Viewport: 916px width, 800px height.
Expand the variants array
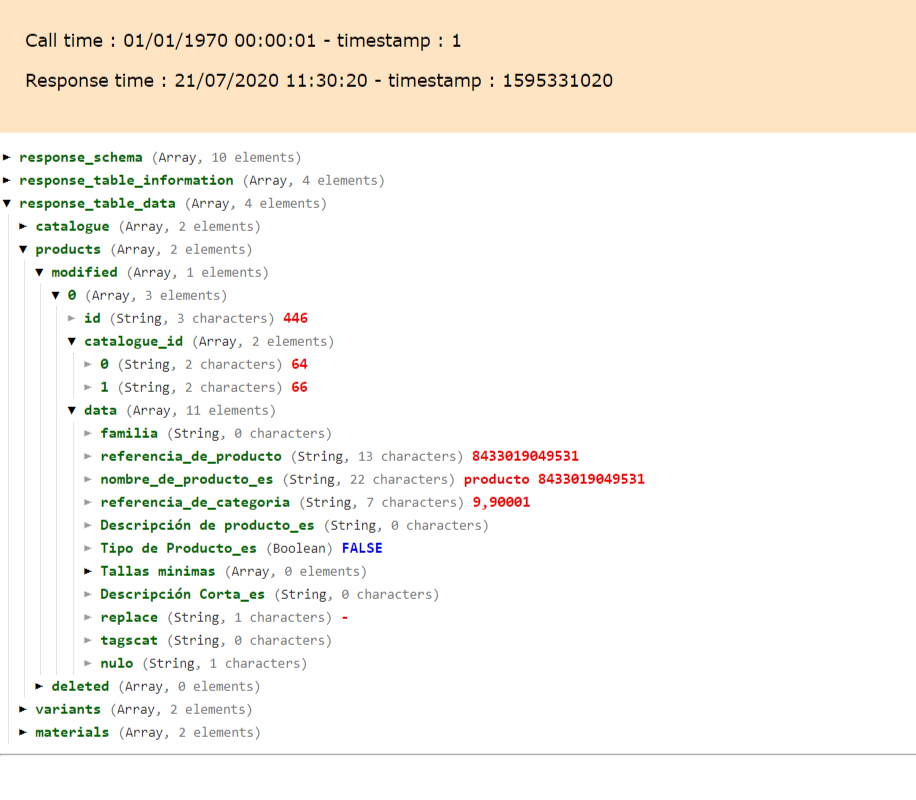click(23, 709)
